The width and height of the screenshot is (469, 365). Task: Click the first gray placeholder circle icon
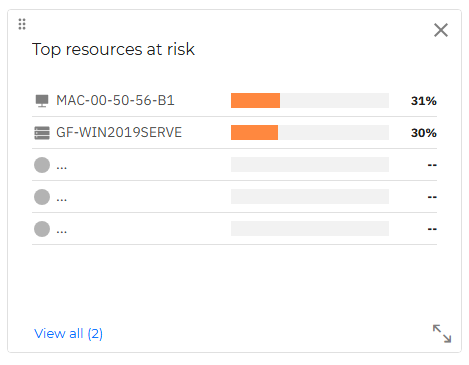[x=42, y=165]
